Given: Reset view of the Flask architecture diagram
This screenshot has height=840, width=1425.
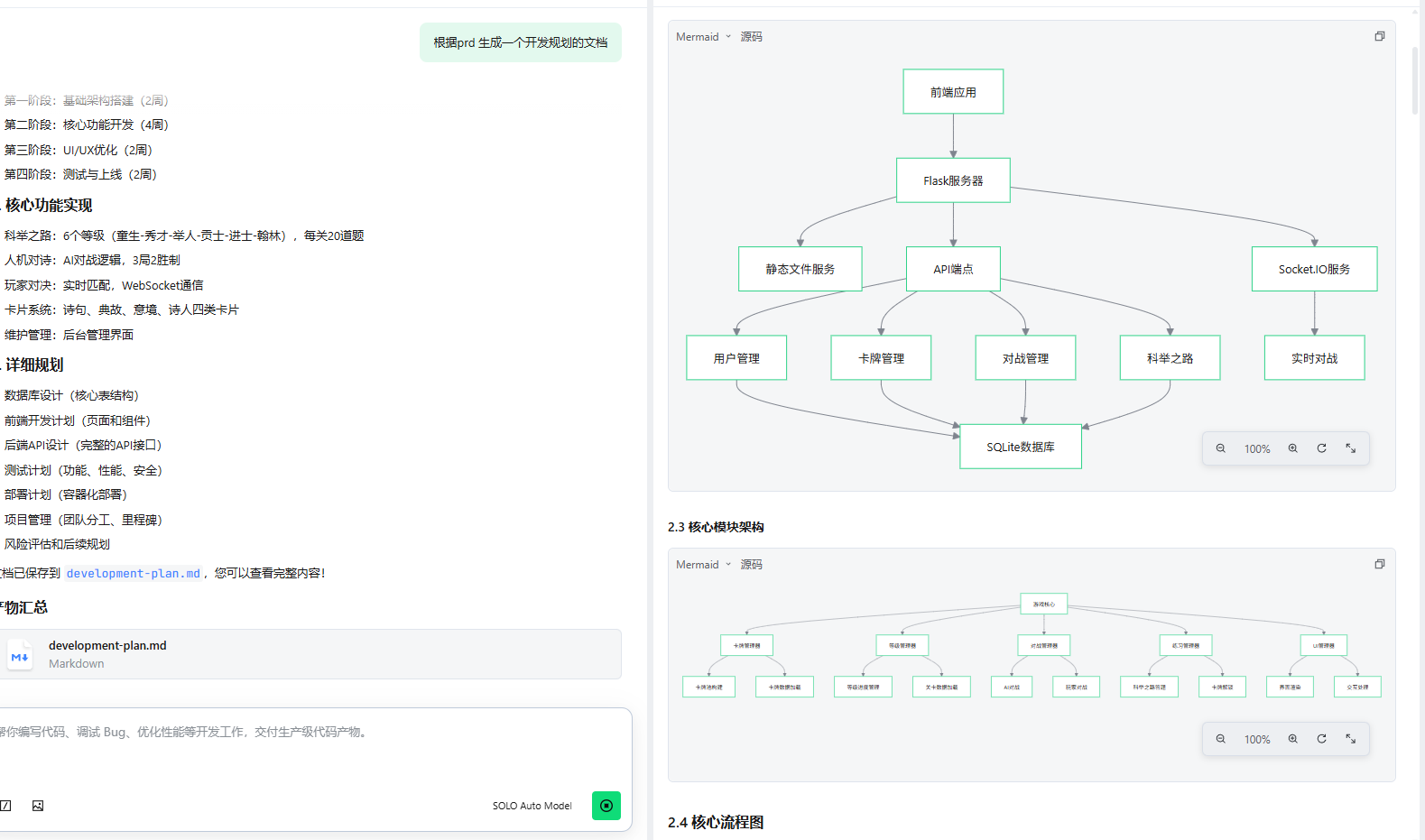Looking at the screenshot, I should click(1321, 448).
